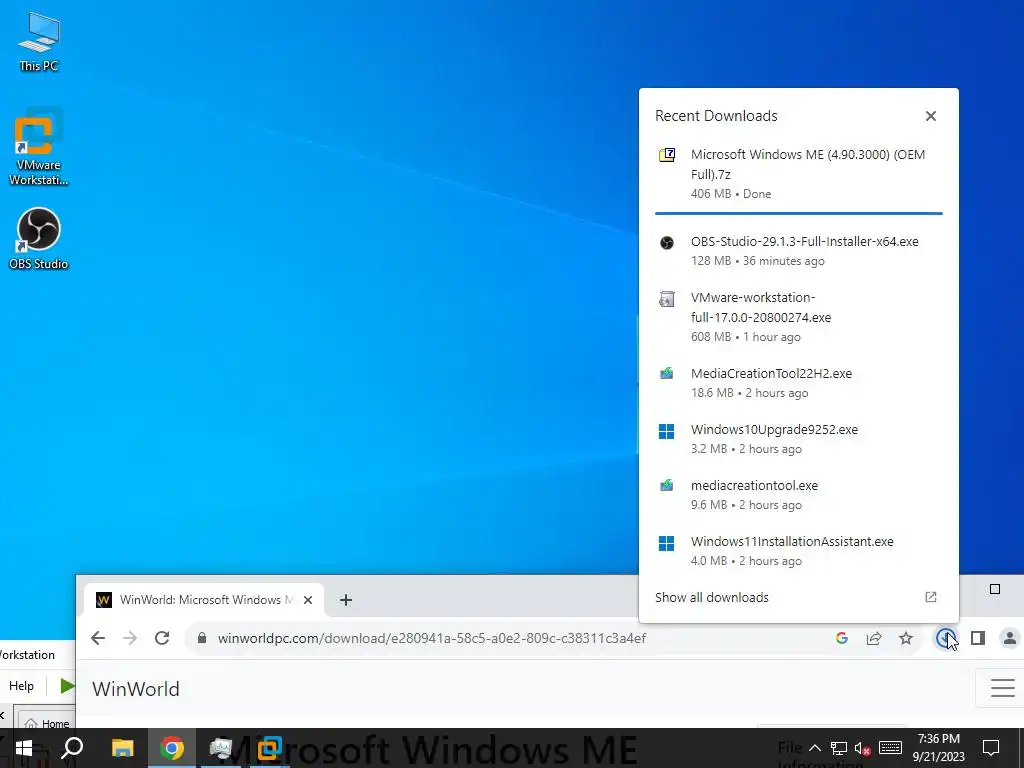Image resolution: width=1024 pixels, height=768 pixels.
Task: Open mediacreationtool.exe download entry
Action: click(798, 495)
